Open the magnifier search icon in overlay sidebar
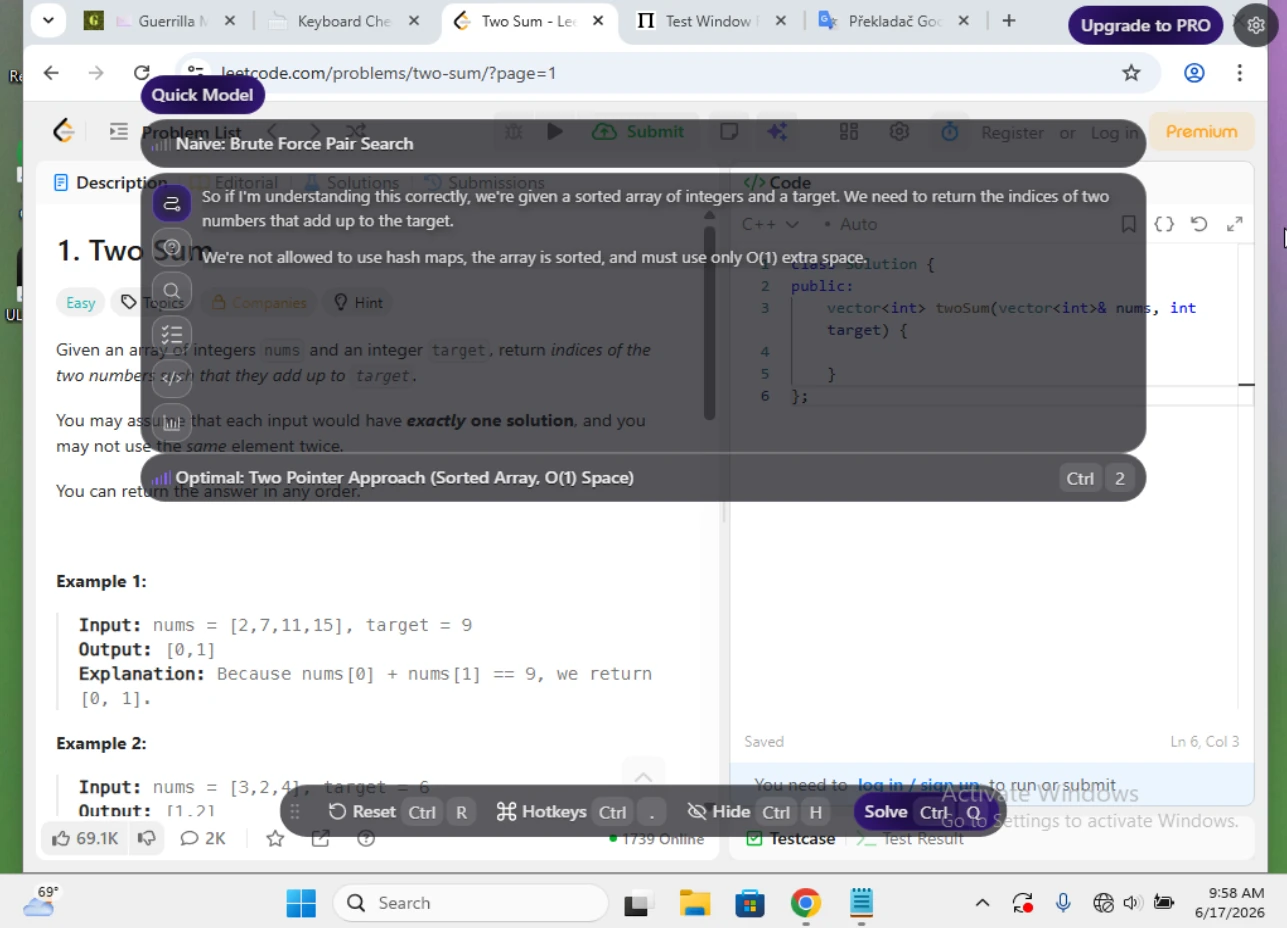 click(x=172, y=291)
